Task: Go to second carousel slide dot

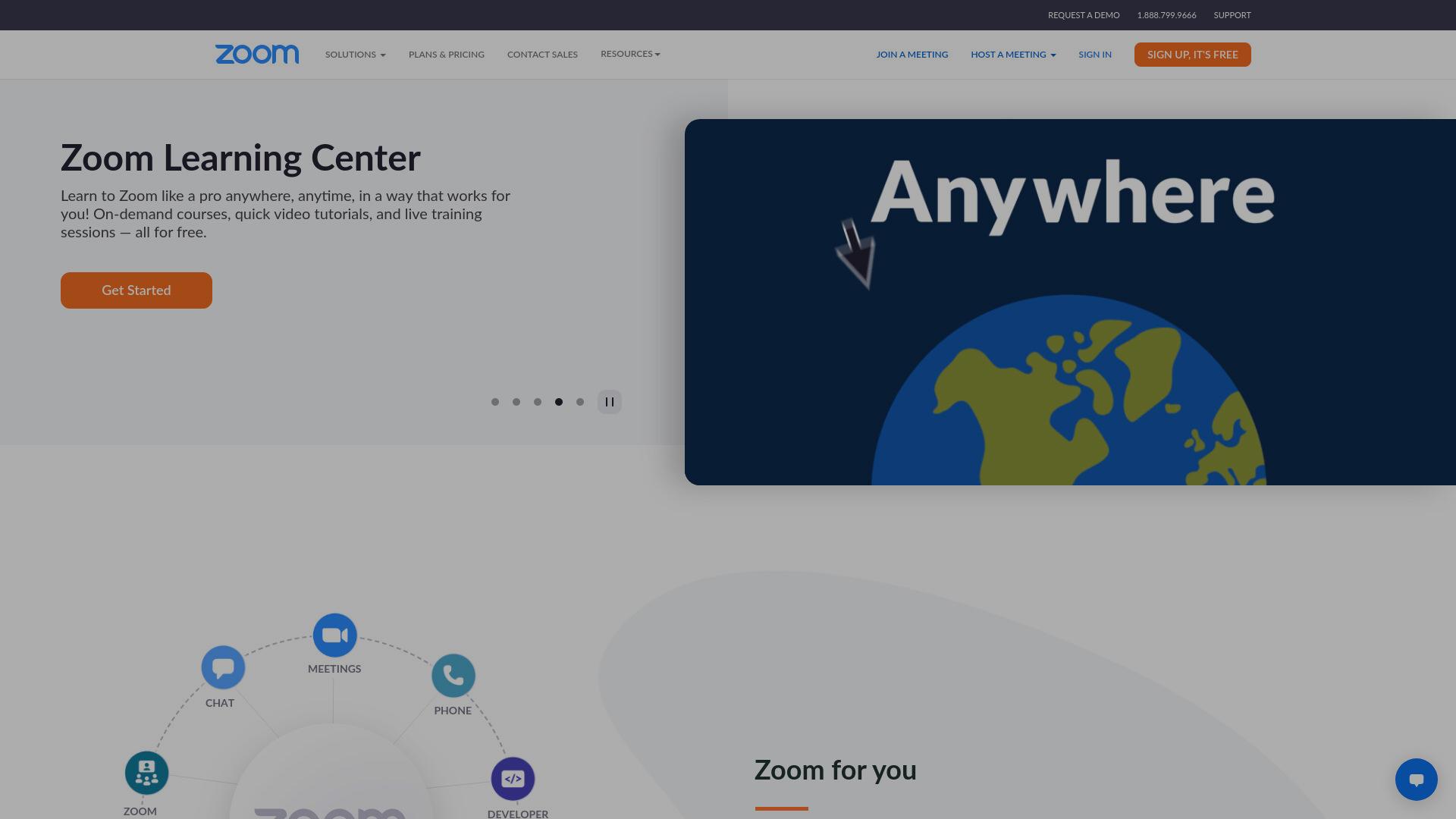Action: (x=516, y=402)
